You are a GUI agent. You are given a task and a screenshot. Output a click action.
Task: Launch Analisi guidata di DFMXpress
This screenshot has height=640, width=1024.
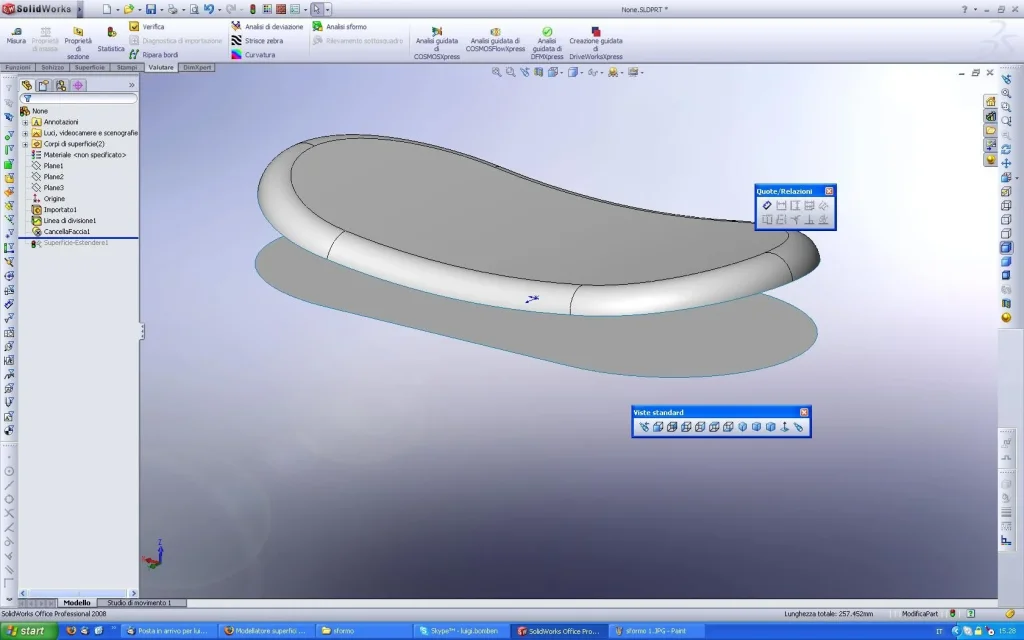[x=547, y=42]
